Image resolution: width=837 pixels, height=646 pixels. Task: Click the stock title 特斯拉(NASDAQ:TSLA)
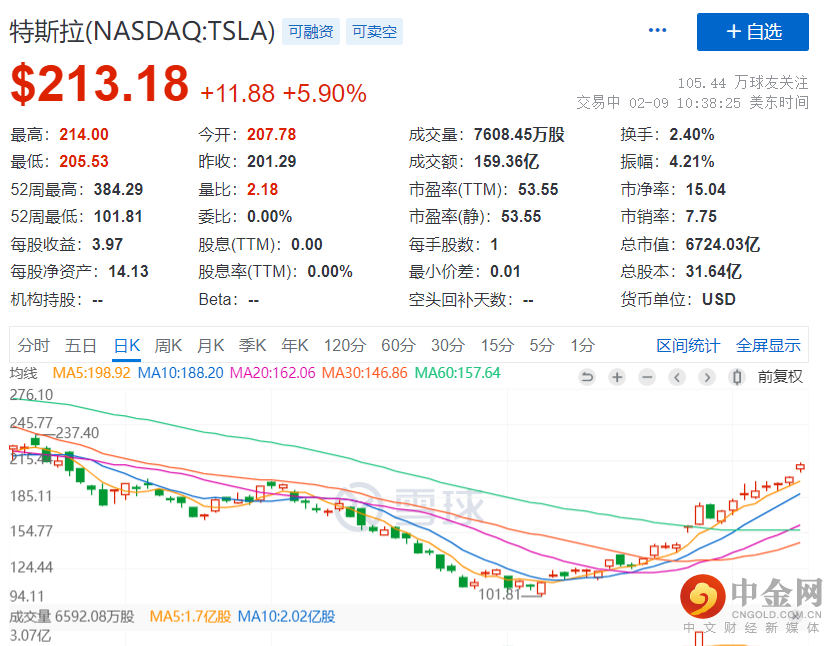coord(143,31)
